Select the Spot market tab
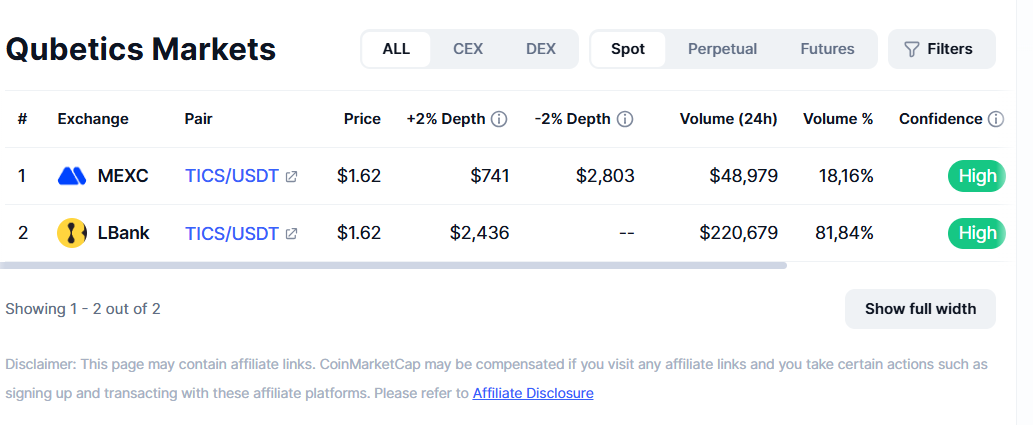The width and height of the screenshot is (1033, 425). 628,49
